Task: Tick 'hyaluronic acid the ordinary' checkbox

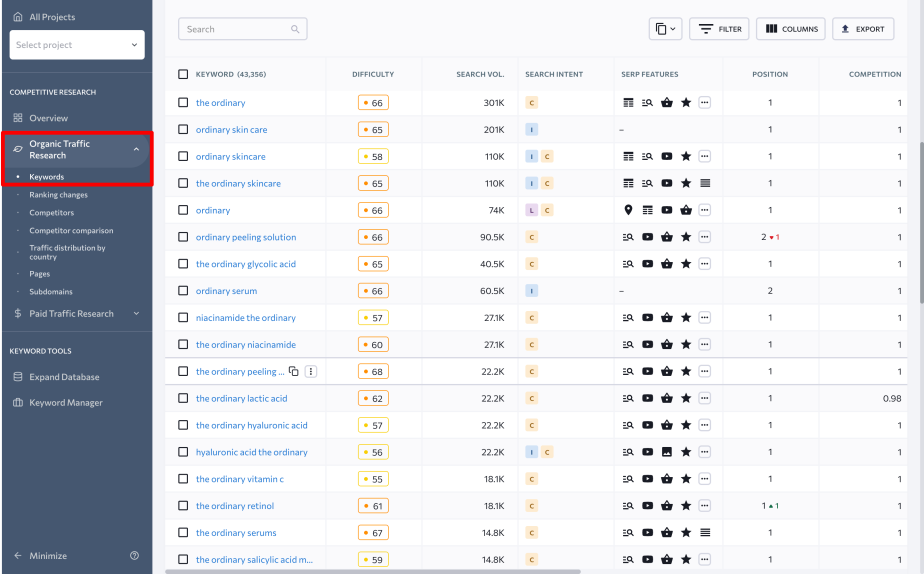Action: pos(183,452)
